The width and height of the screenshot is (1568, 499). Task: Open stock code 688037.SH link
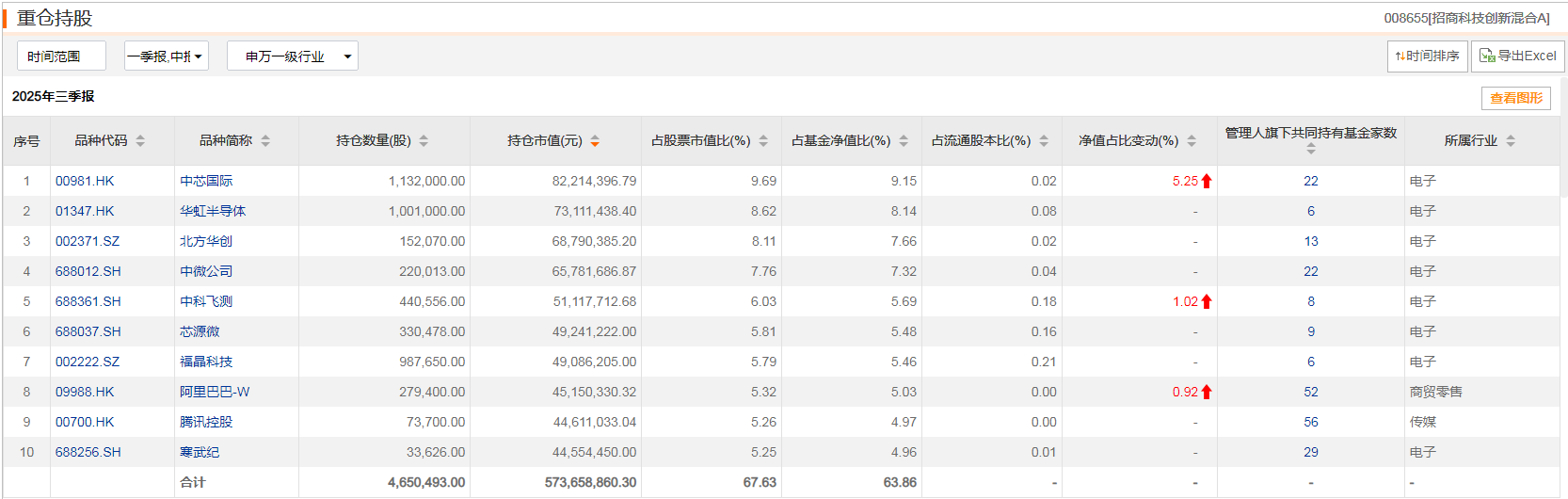tap(88, 332)
